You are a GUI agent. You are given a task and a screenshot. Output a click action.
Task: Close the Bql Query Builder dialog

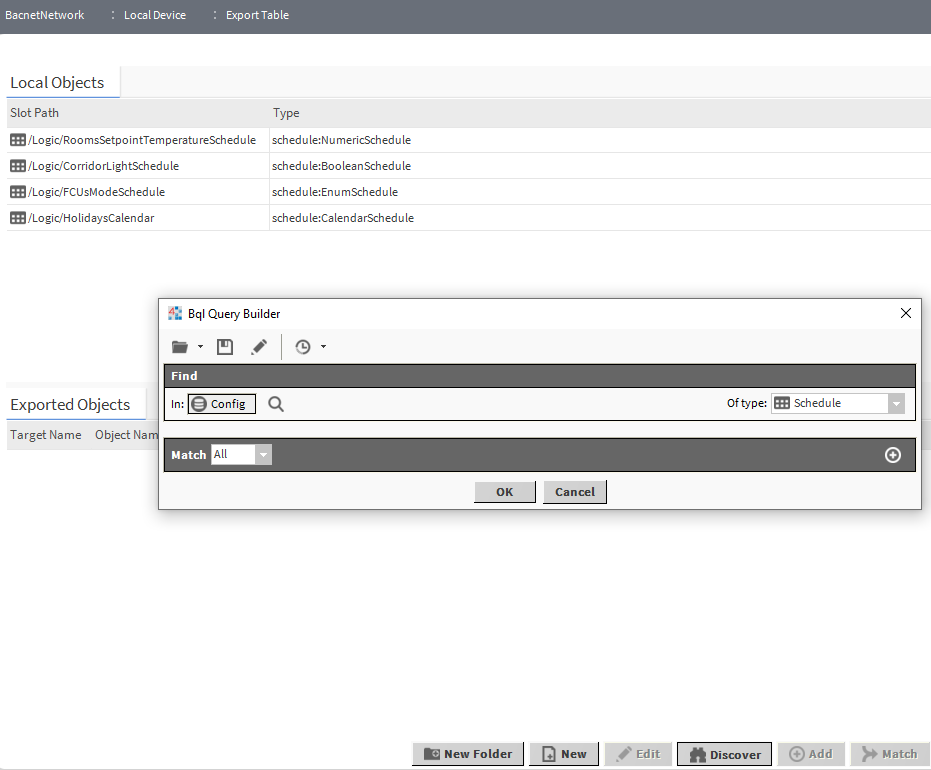pos(905,313)
